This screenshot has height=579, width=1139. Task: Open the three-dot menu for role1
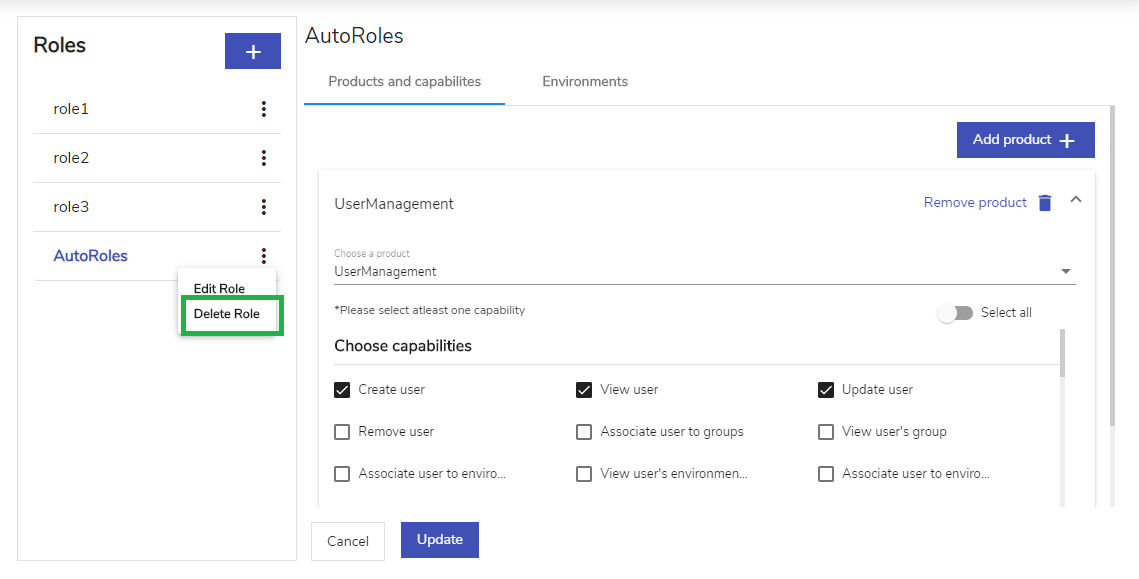pos(264,109)
